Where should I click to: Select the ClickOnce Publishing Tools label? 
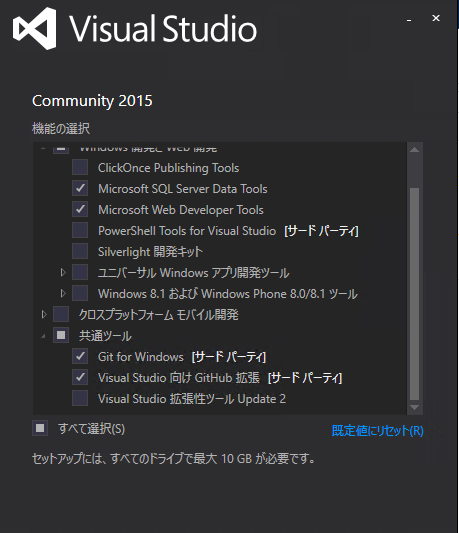(x=169, y=168)
